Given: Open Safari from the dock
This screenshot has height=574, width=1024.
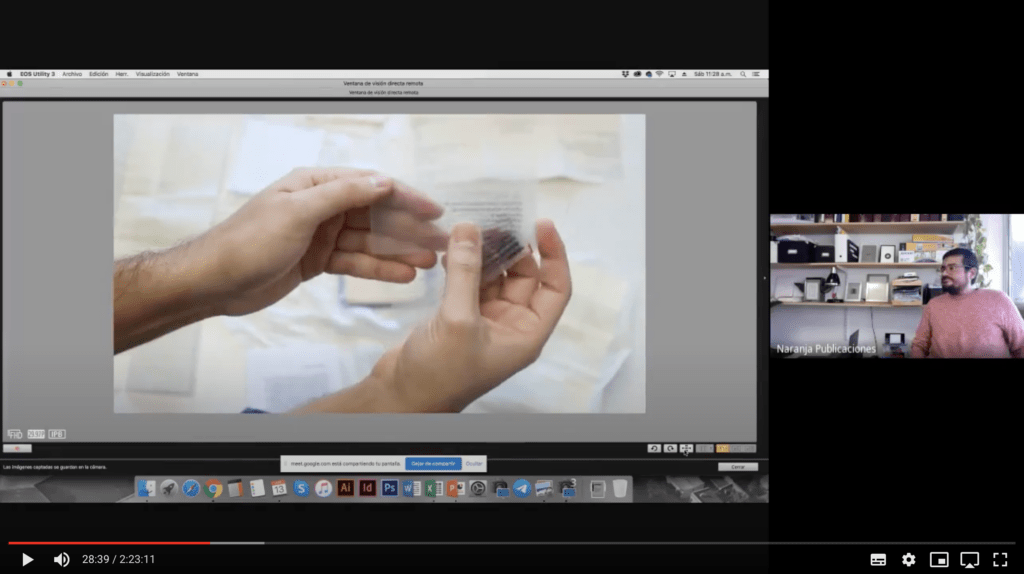Looking at the screenshot, I should 191,488.
